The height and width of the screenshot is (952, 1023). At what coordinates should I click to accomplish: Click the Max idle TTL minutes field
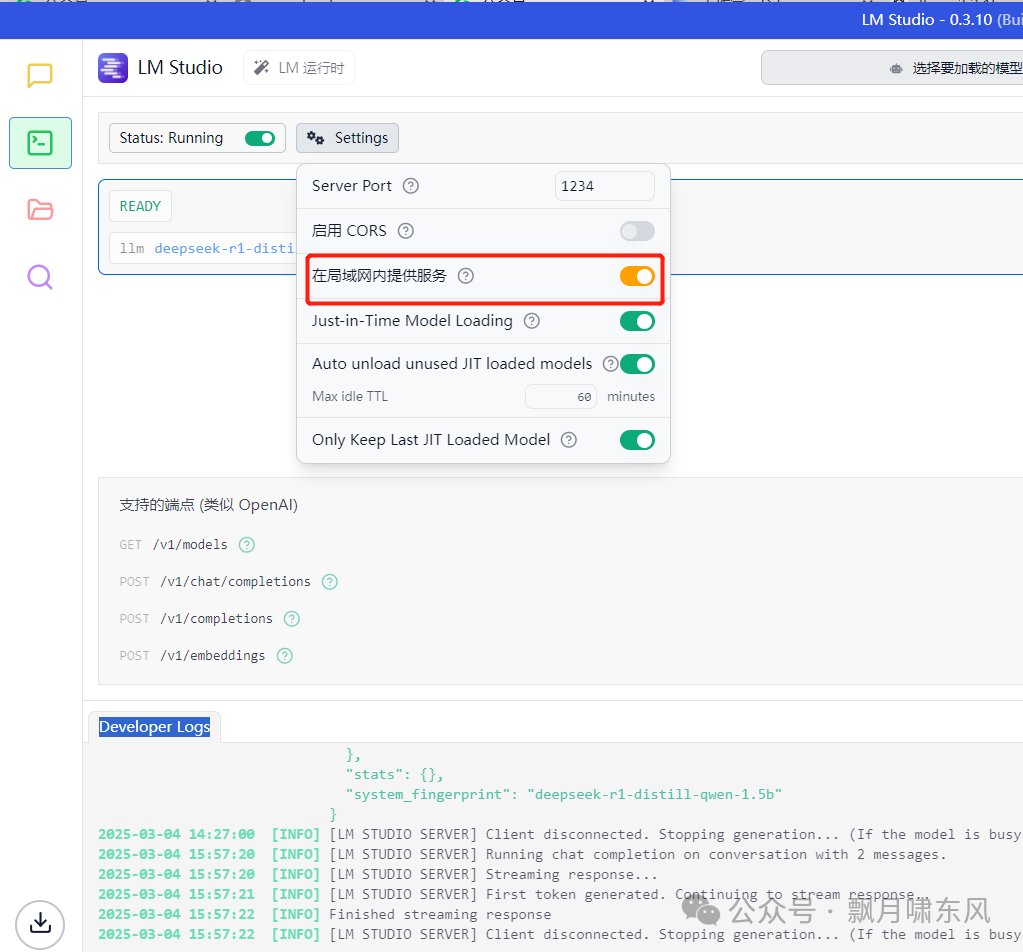[x=561, y=397]
